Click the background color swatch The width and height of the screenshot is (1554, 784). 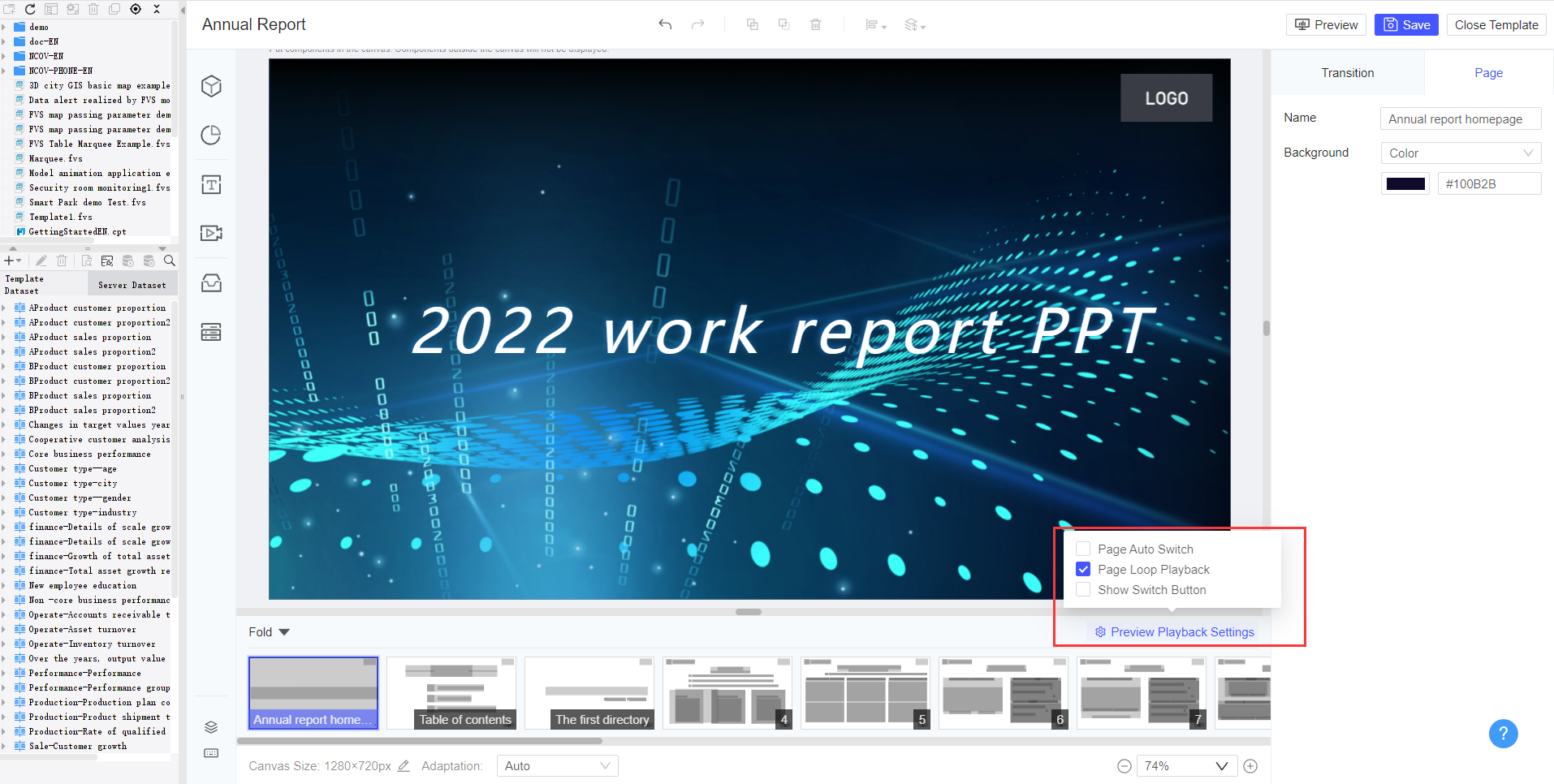1405,183
